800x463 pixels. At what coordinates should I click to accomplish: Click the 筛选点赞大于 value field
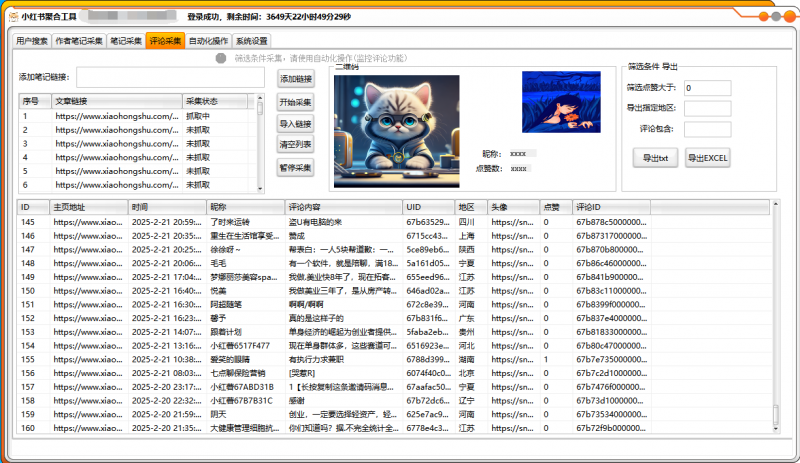coord(707,88)
